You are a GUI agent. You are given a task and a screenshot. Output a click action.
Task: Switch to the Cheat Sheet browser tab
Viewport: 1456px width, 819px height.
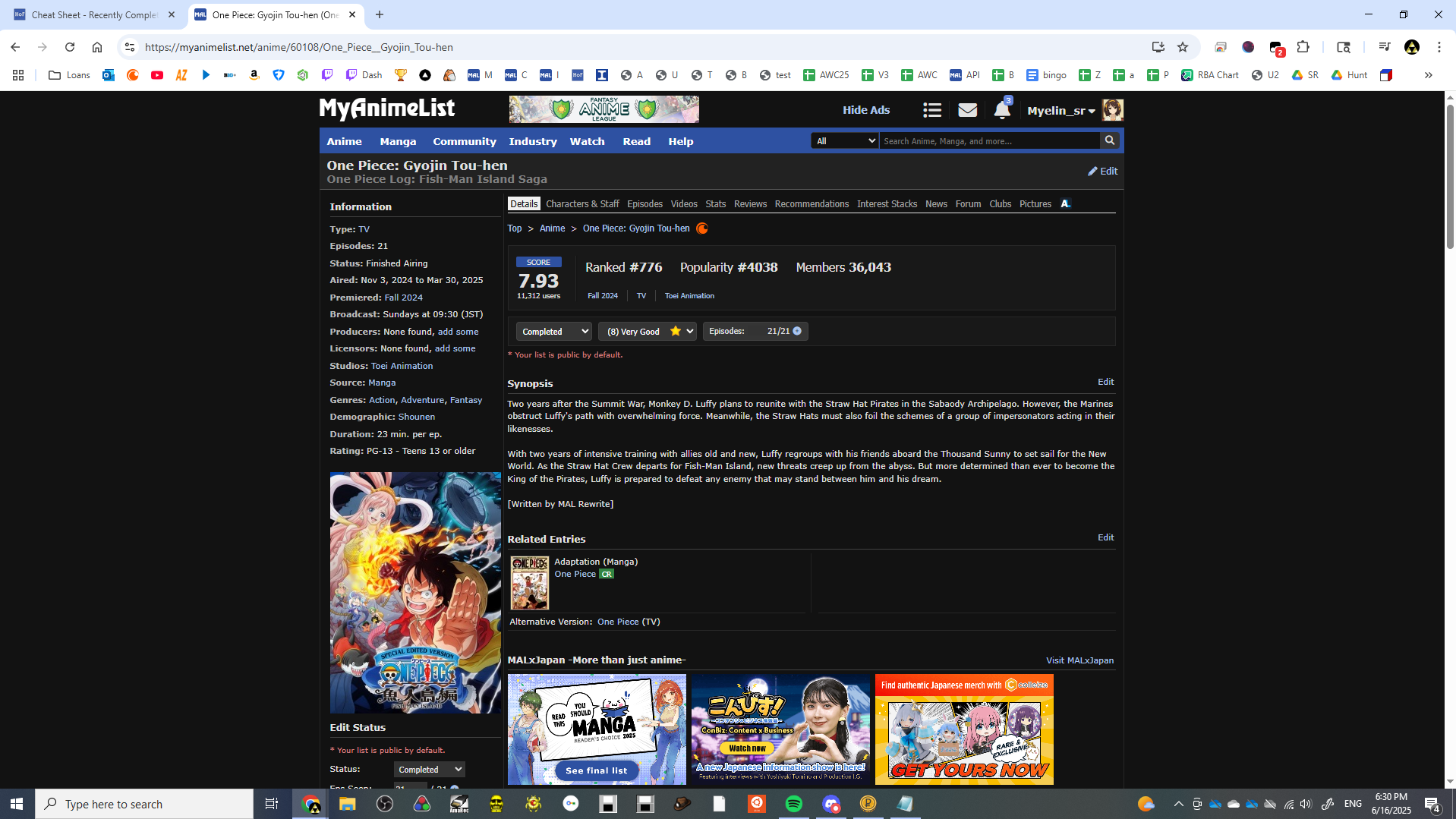point(94,15)
